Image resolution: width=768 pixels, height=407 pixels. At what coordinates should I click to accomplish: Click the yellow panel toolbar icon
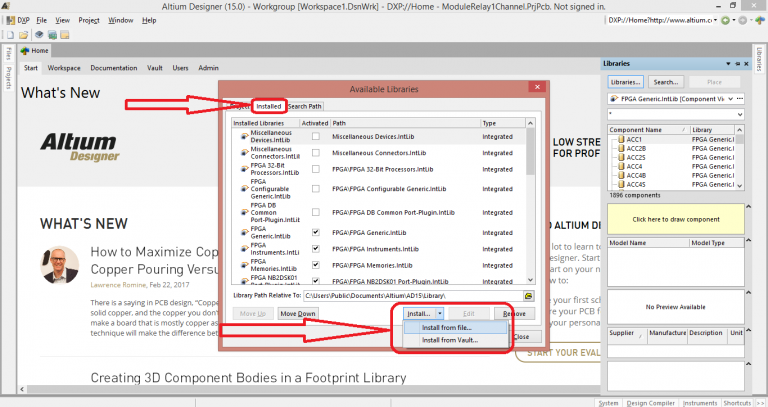(65, 35)
